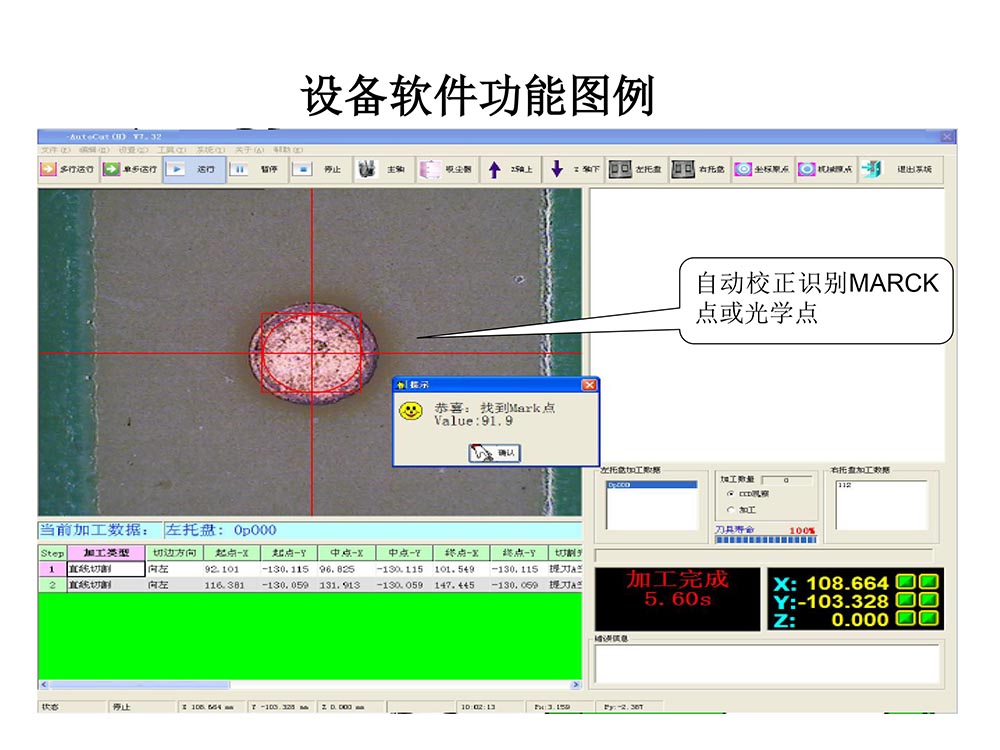Screen dimensions: 1000x750
Task: Click the 加工数量 count input field
Action: click(787, 480)
